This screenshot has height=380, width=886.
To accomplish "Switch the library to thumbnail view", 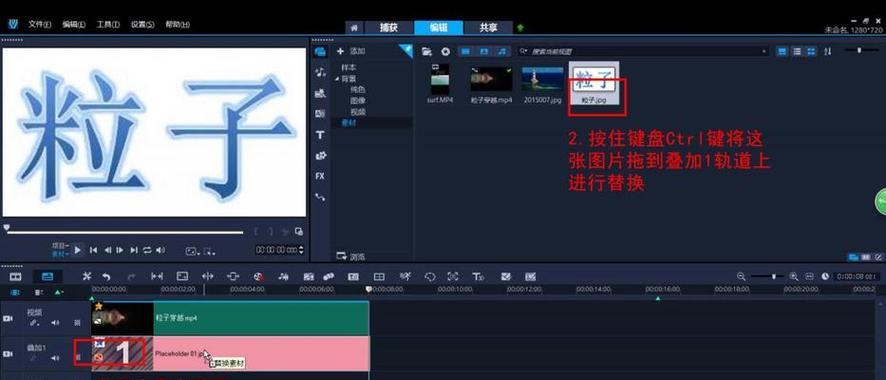I will [811, 51].
